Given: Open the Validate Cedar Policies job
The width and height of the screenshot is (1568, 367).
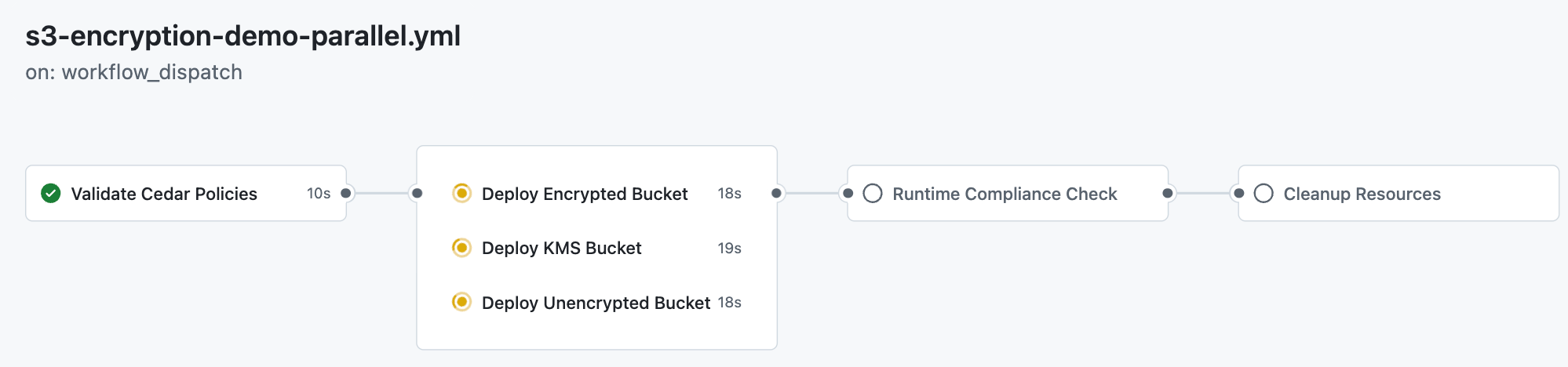Looking at the screenshot, I should pyautogui.click(x=164, y=194).
